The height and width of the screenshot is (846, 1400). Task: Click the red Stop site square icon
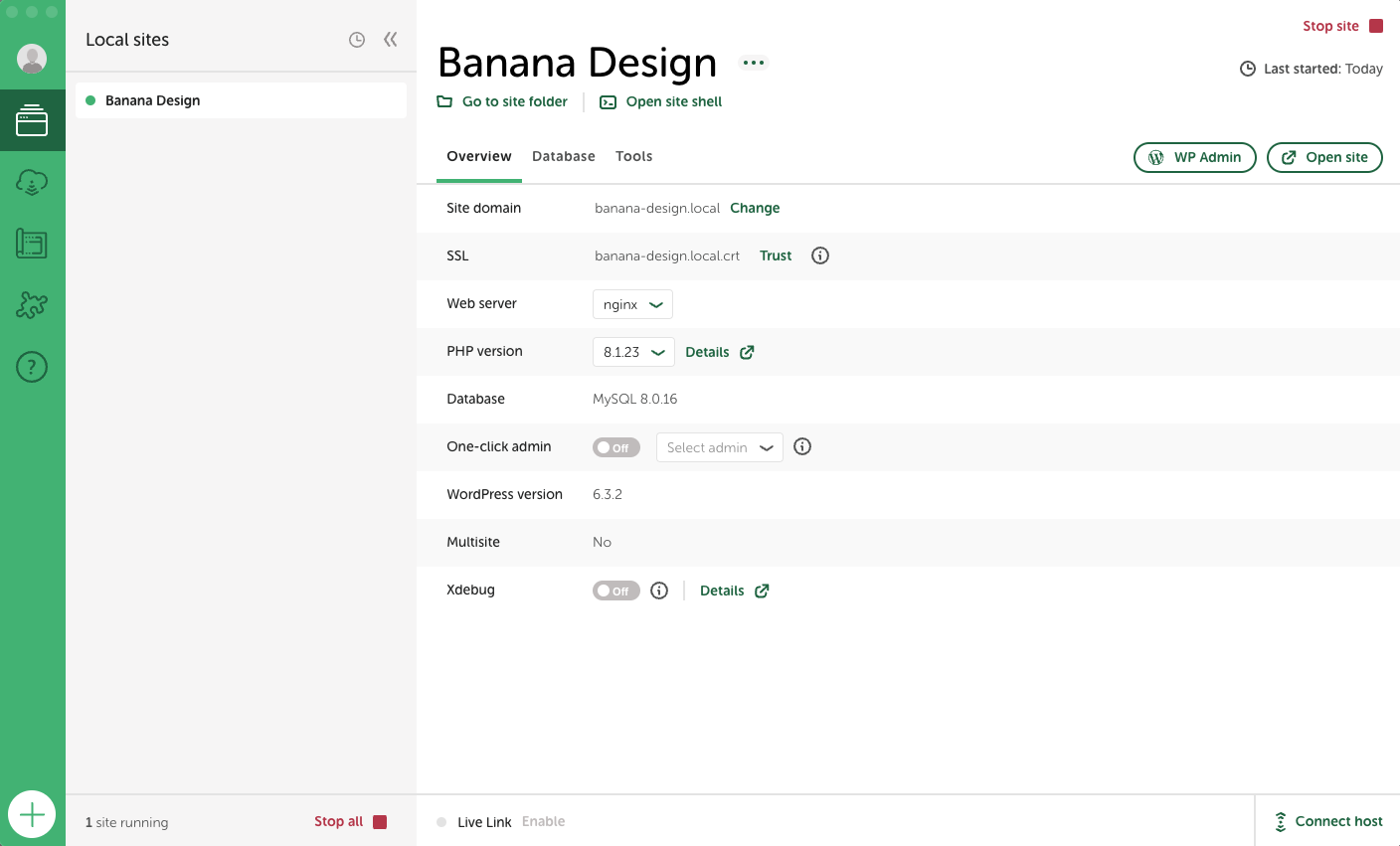click(x=1376, y=26)
